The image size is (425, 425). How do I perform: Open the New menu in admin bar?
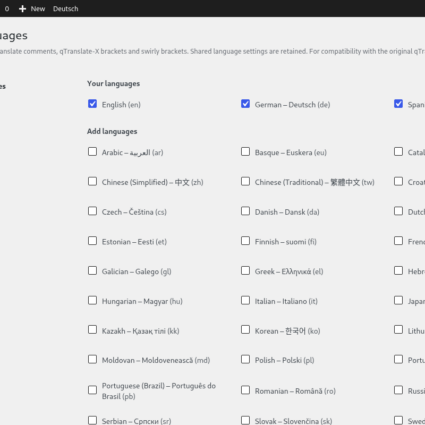[32, 9]
